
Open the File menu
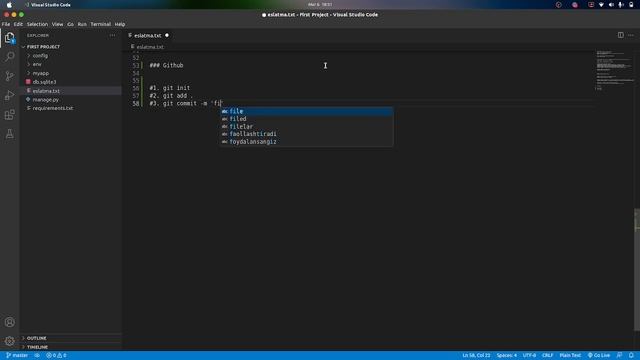pos(6,24)
